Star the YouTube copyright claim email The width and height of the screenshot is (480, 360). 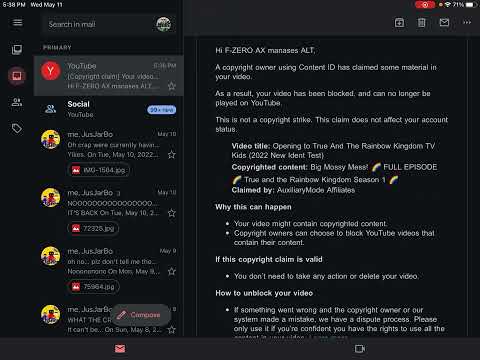pyautogui.click(x=172, y=86)
